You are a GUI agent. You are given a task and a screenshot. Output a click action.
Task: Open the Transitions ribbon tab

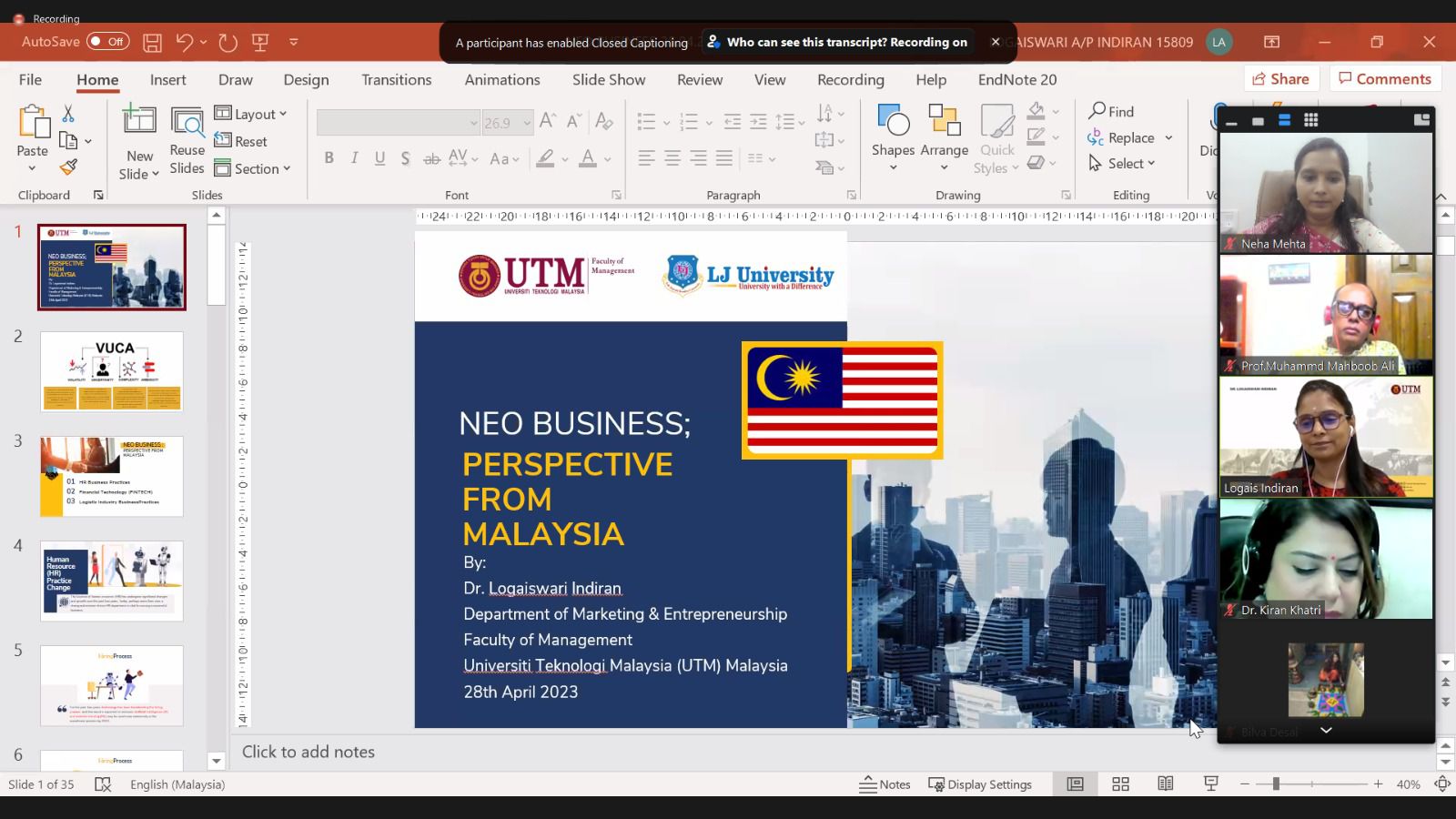click(x=396, y=80)
